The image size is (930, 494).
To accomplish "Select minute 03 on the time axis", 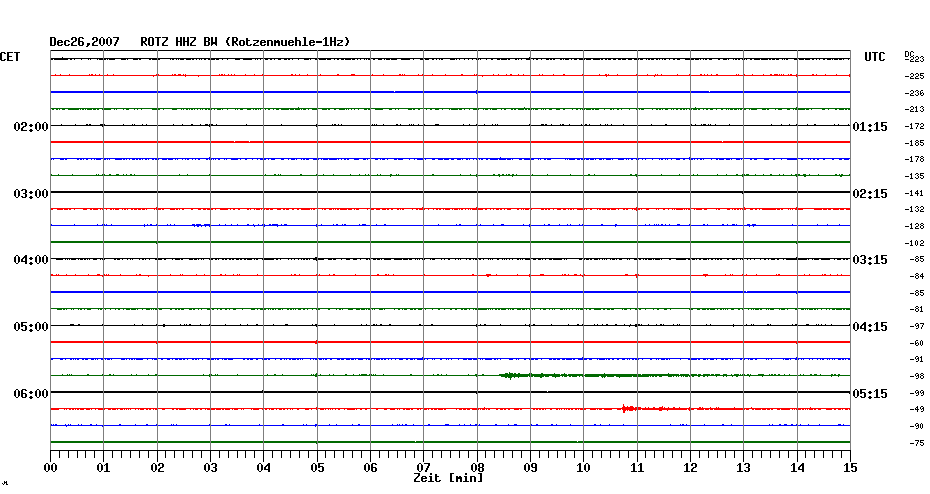I will (x=211, y=467).
